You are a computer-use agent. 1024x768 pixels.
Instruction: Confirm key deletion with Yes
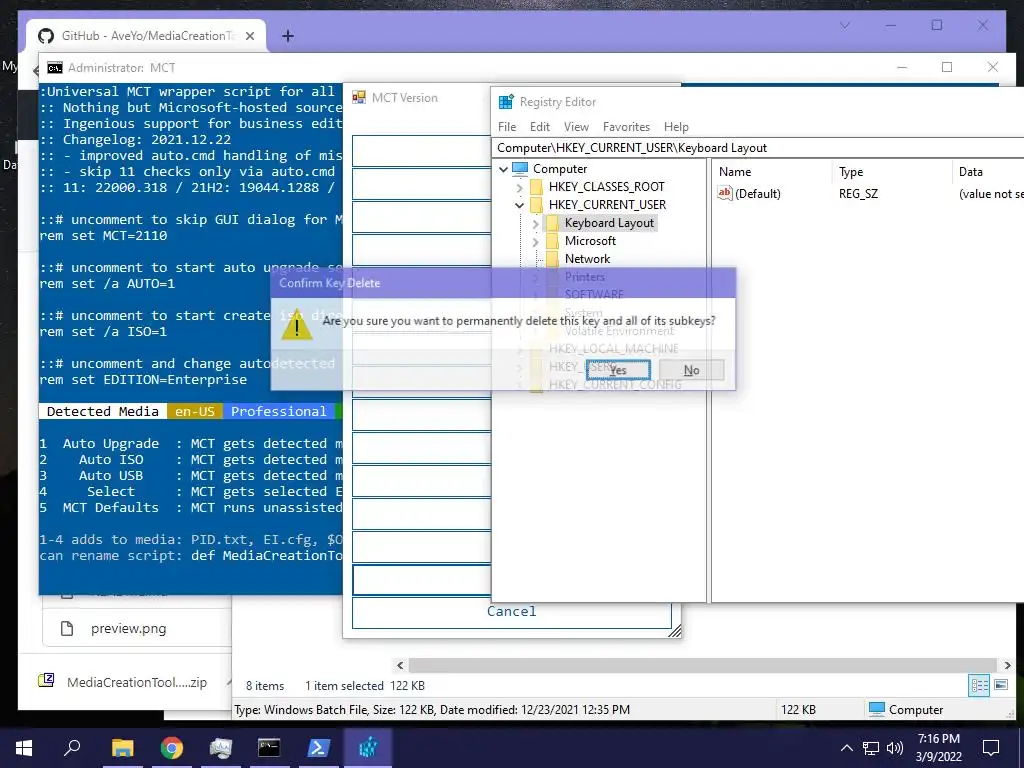[x=618, y=370]
